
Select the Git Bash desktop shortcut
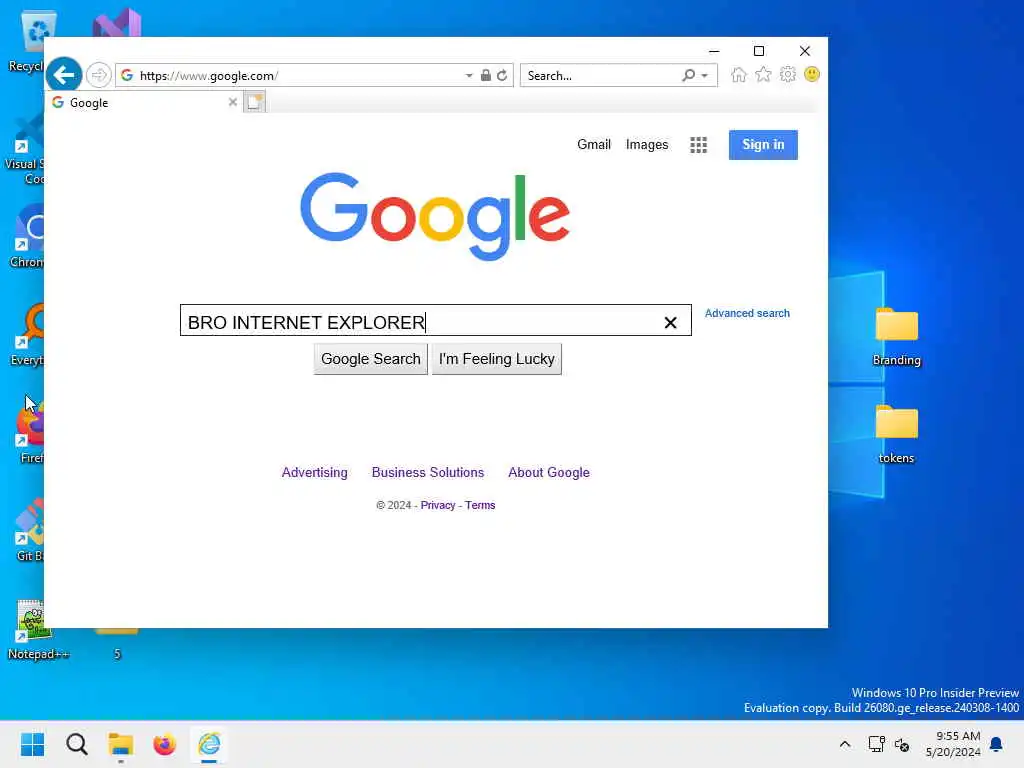(29, 530)
